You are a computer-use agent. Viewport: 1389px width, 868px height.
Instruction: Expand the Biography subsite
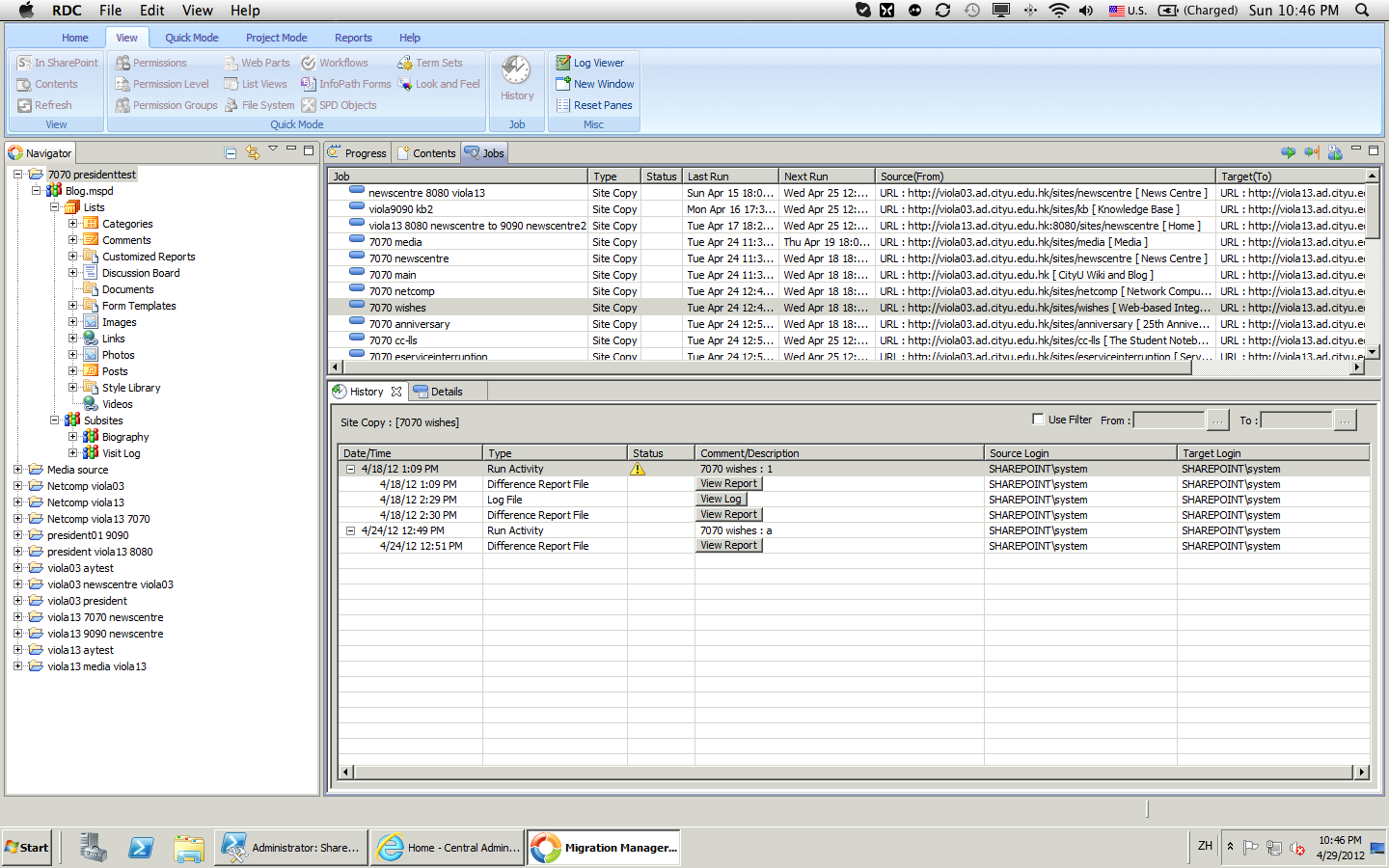[72, 437]
